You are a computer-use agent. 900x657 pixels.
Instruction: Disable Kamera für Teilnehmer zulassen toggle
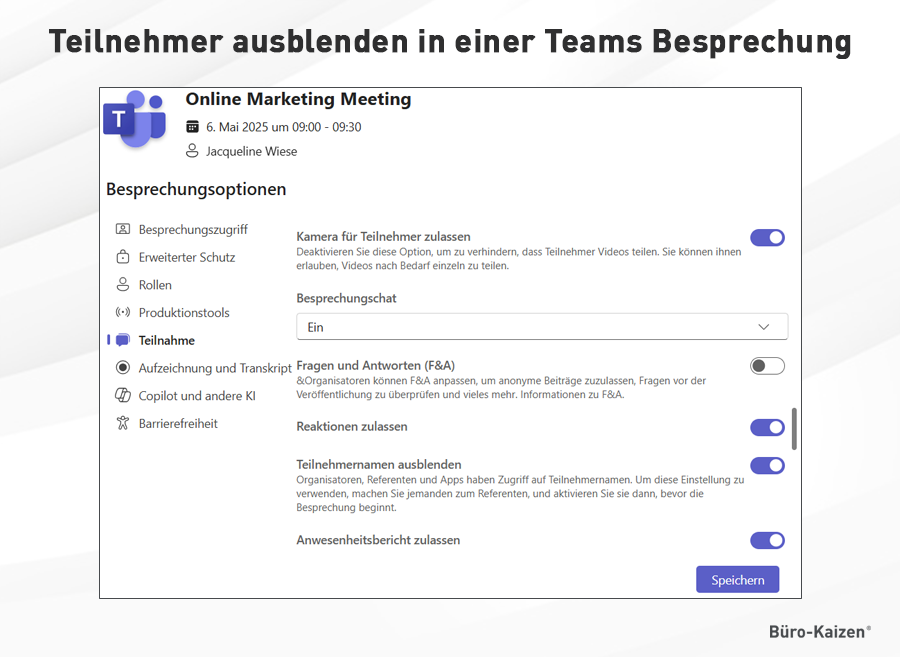click(x=767, y=238)
